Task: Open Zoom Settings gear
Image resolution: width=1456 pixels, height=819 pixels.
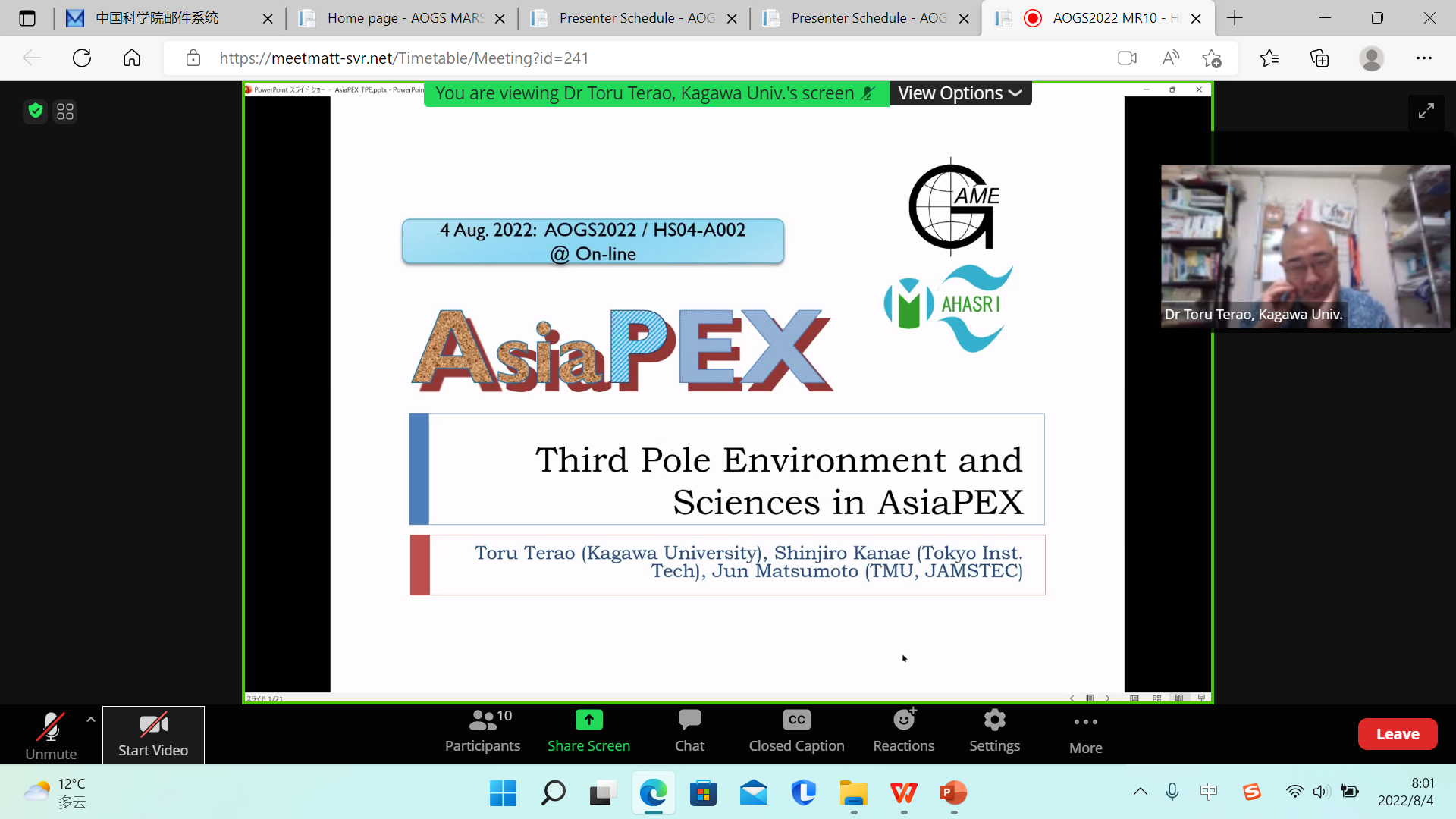Action: (994, 730)
